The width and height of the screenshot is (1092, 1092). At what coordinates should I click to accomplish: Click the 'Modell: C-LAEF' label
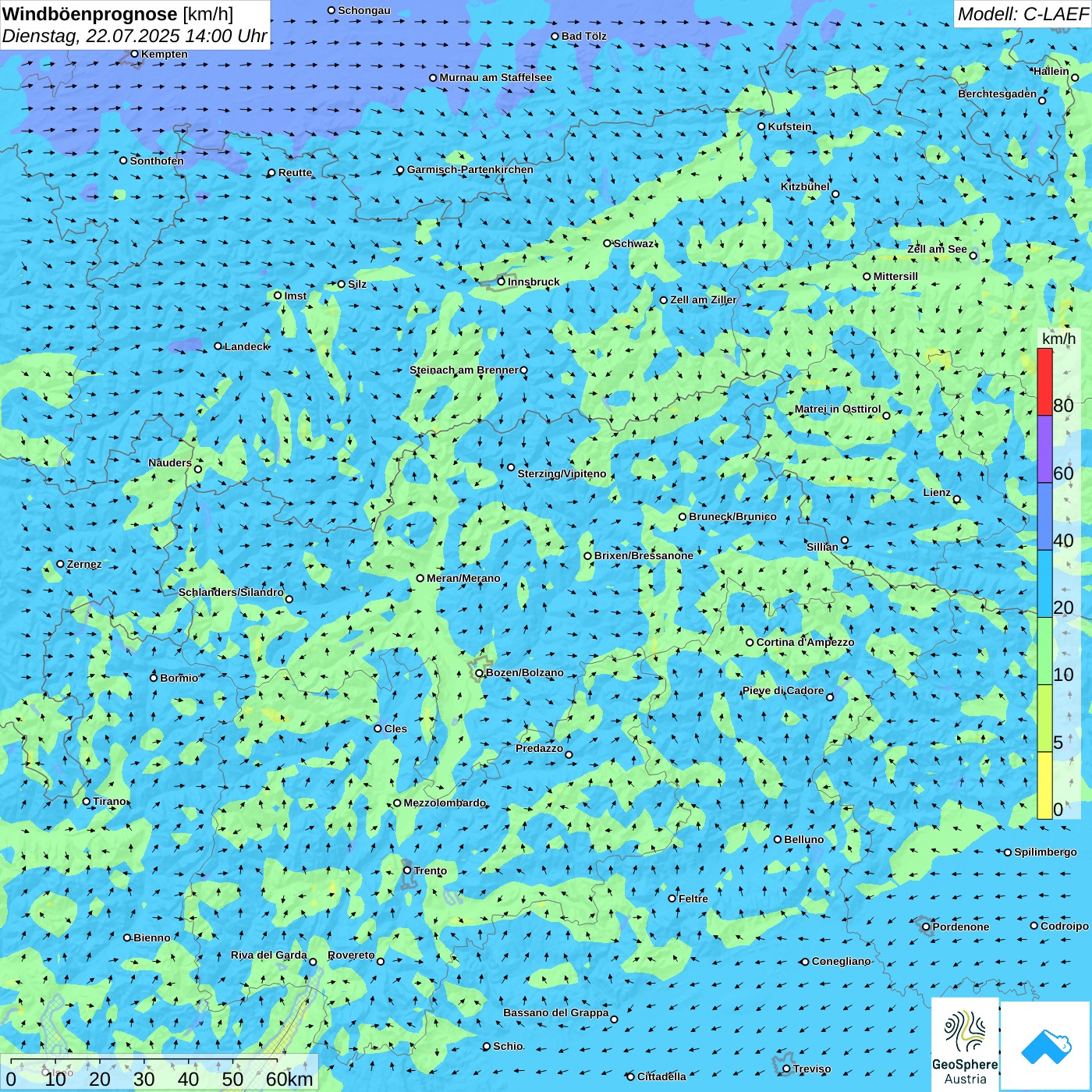(1023, 14)
